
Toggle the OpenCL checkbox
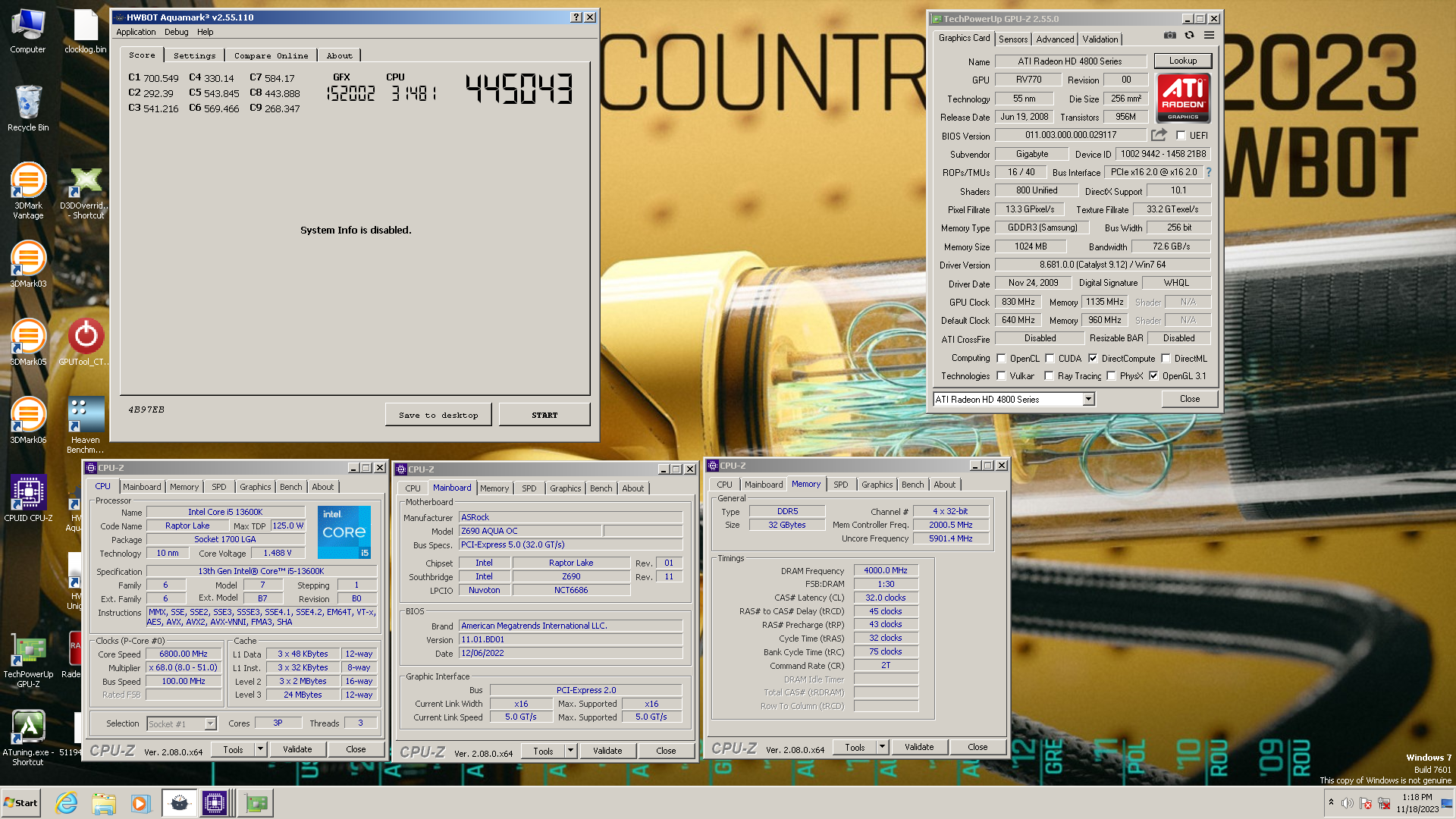1001,359
